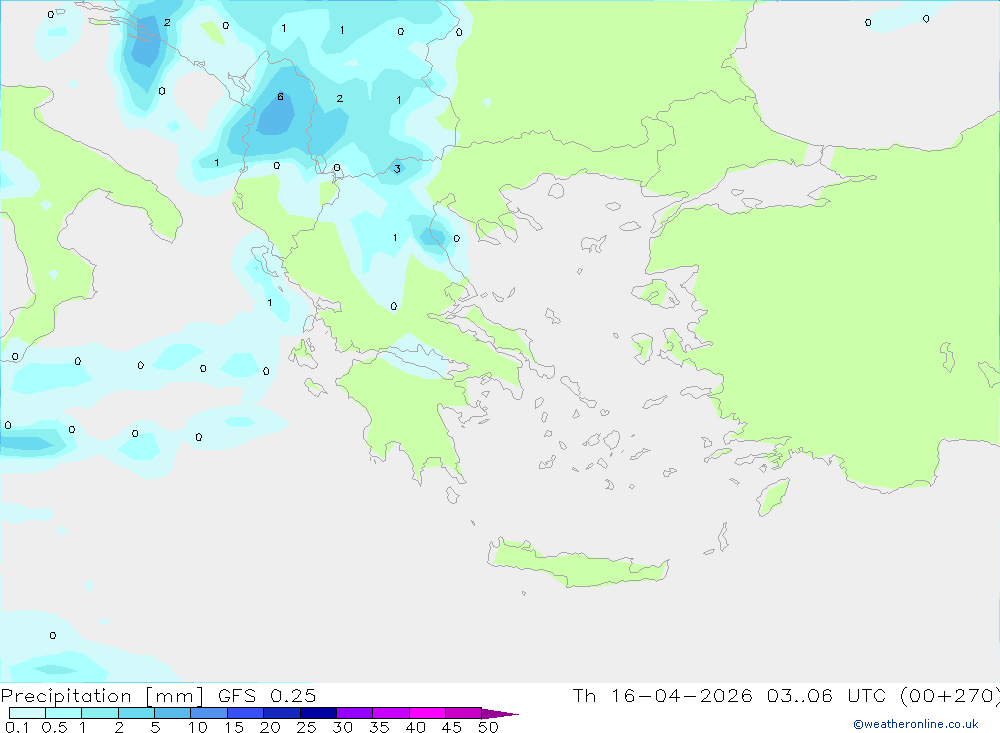
Task: Select the 40–45 mm magenta legend box
Action: click(x=427, y=713)
